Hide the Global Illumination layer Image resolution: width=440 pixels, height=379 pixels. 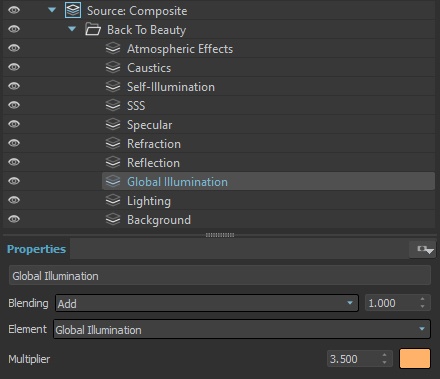tap(14, 181)
